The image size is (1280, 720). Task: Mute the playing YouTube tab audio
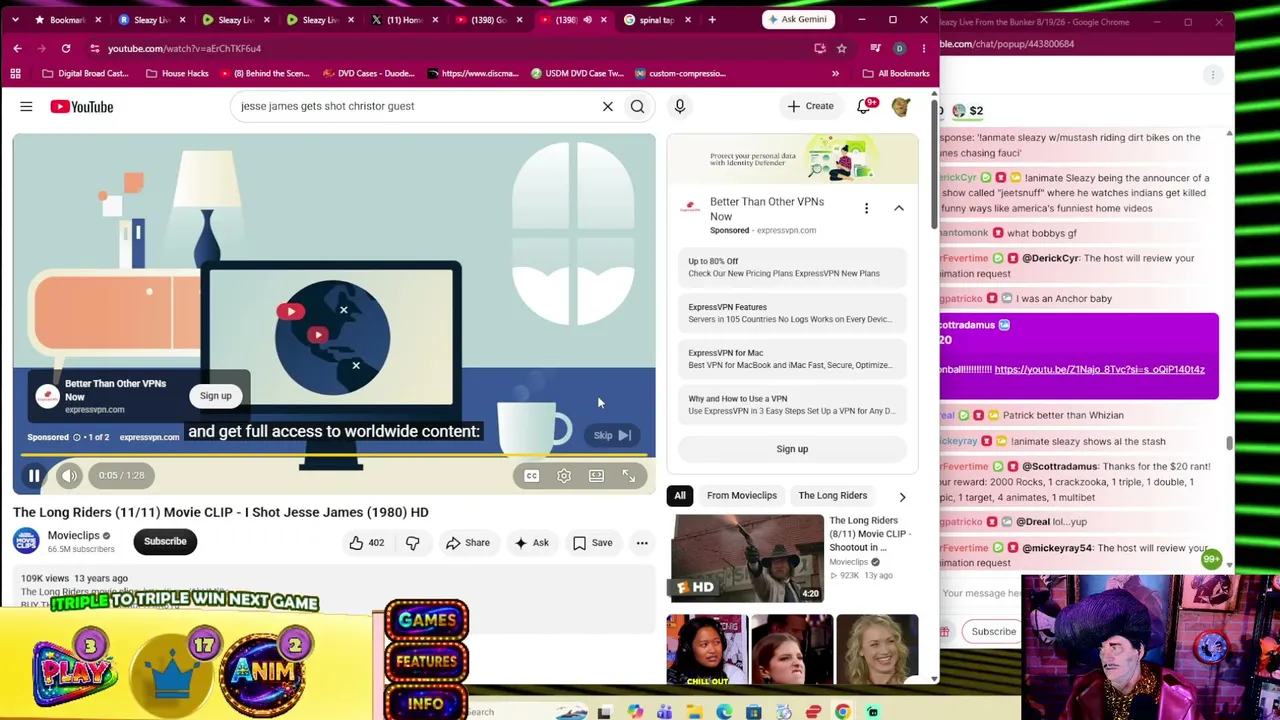(x=588, y=20)
